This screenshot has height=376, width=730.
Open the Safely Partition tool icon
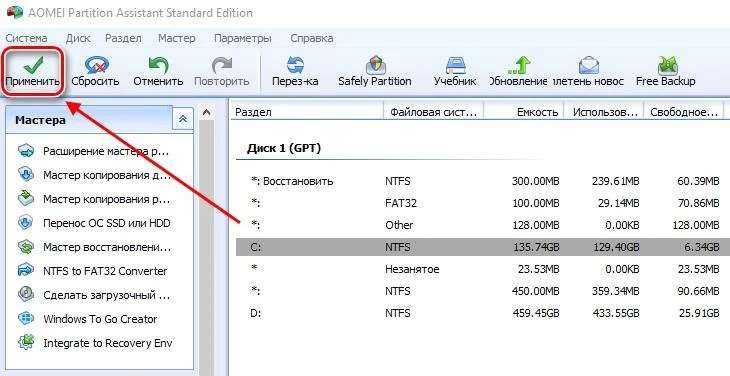tap(375, 65)
